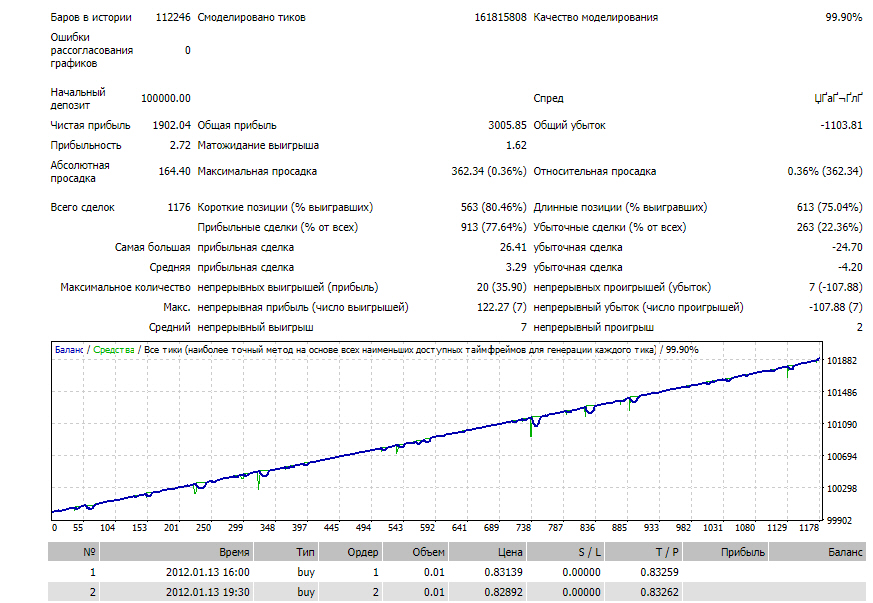
Task: Select the profit factor value 2.72
Action: (180, 145)
